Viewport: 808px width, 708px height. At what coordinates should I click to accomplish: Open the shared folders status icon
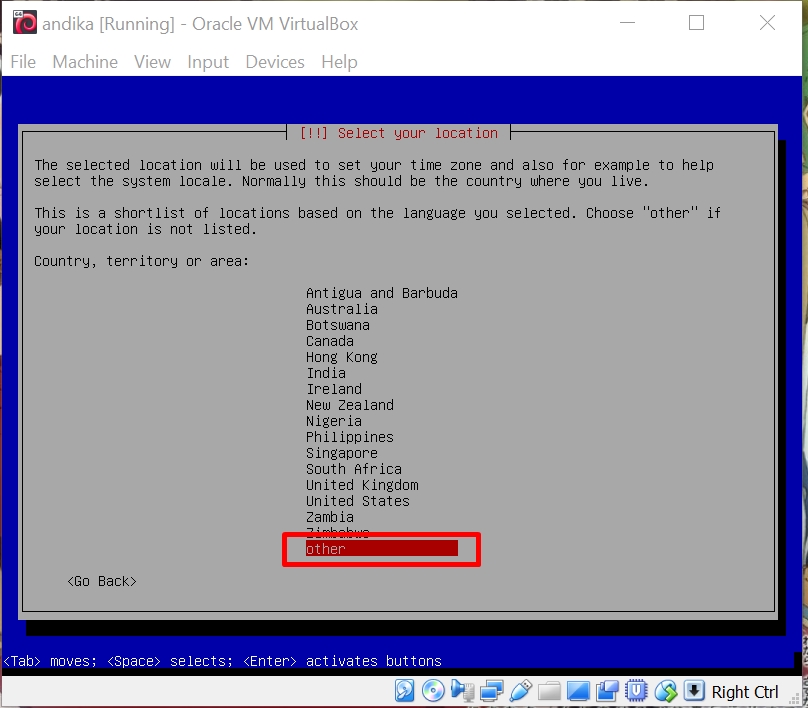(549, 691)
